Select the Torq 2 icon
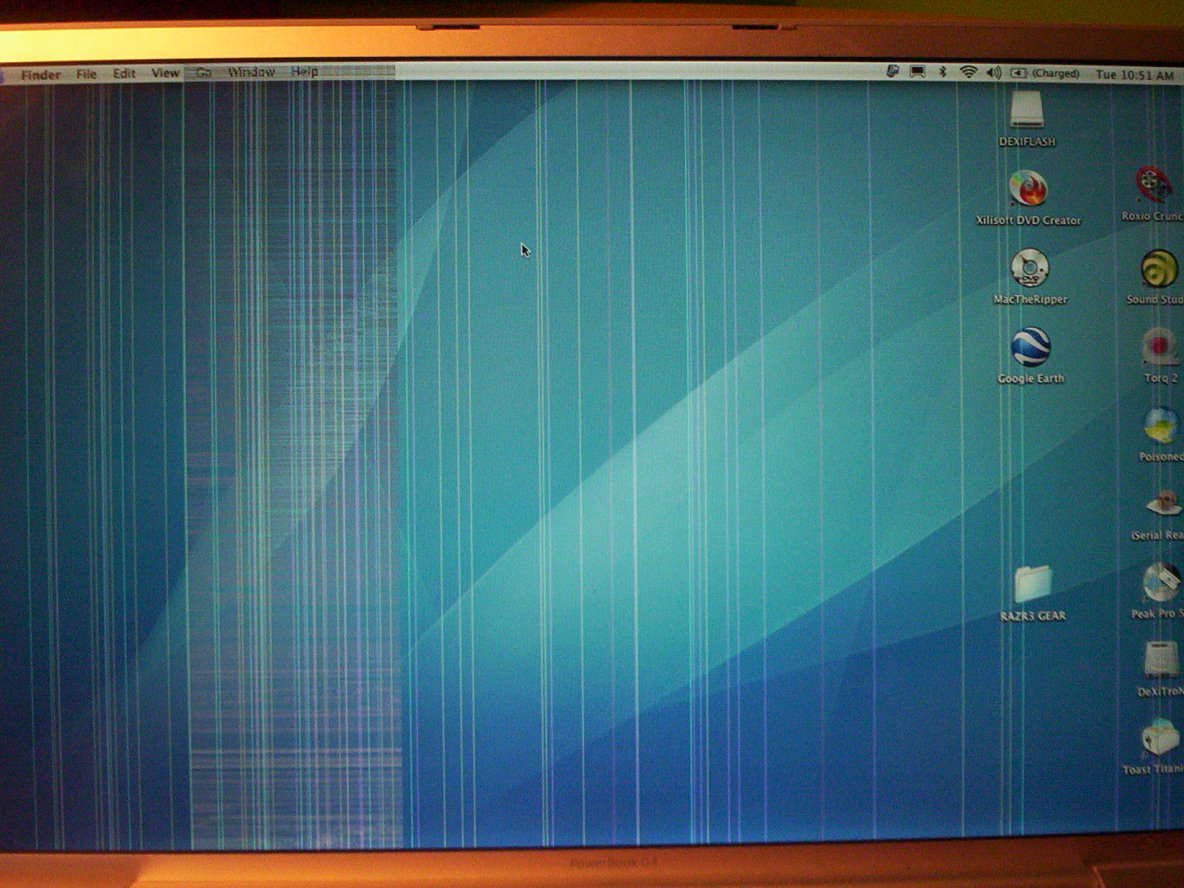 (x=1161, y=348)
